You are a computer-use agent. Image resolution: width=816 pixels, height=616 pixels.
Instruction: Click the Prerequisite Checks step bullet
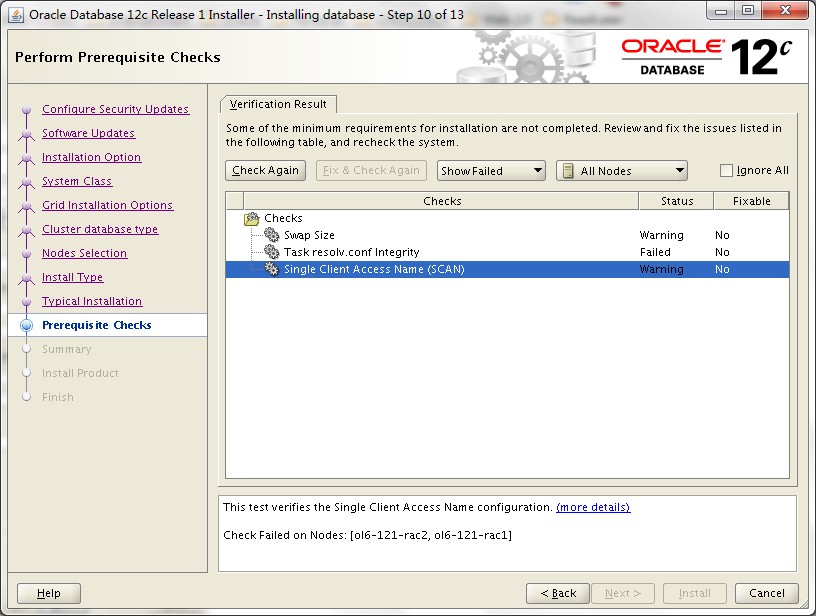(x=27, y=325)
